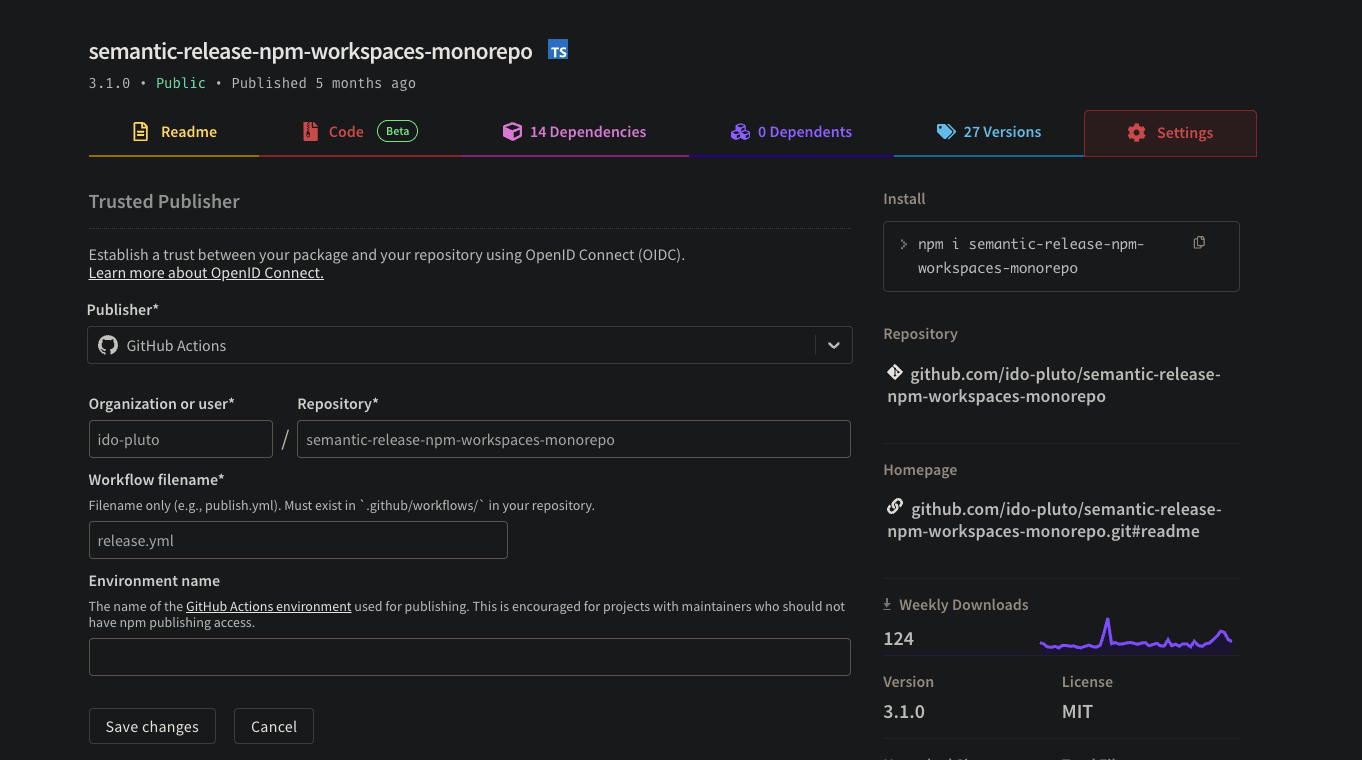Click the gear icon on Settings tab
Screen dimensions: 1362x760
[x=1136, y=132]
